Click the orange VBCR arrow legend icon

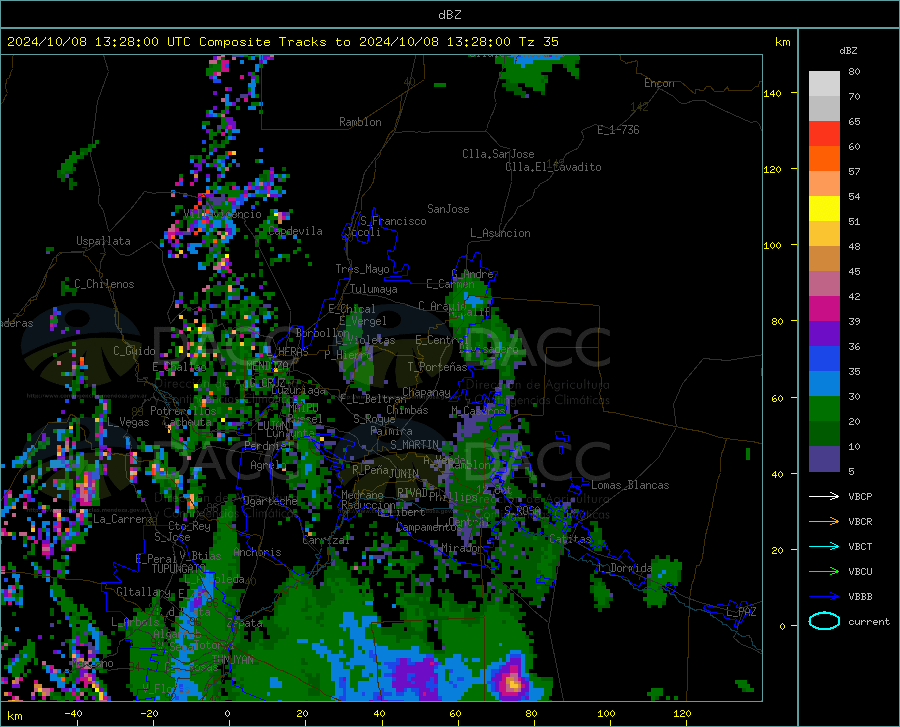[824, 521]
